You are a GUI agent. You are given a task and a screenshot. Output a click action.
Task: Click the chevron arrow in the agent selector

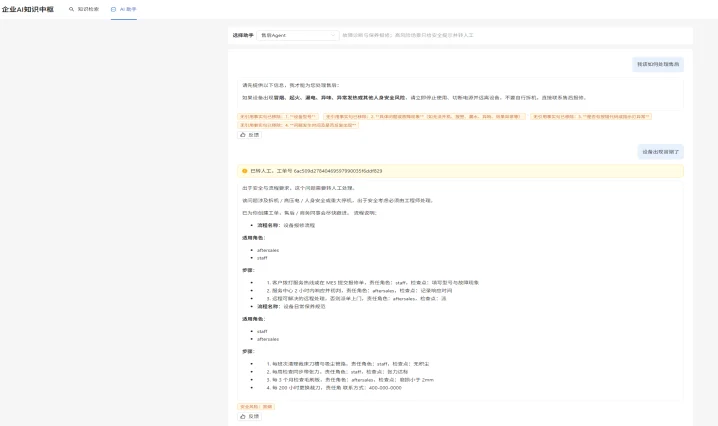point(332,35)
